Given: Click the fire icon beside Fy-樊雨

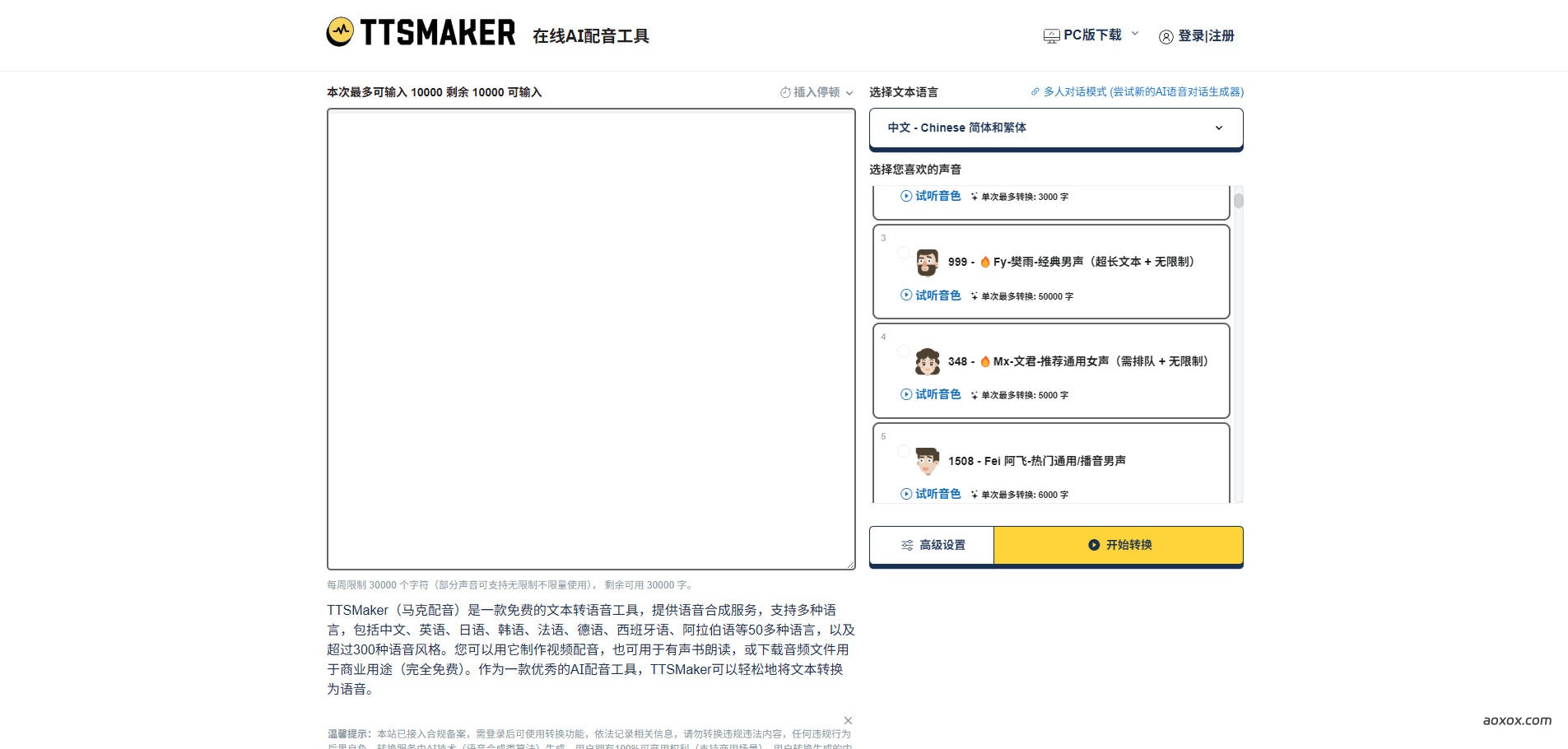Looking at the screenshot, I should (984, 262).
